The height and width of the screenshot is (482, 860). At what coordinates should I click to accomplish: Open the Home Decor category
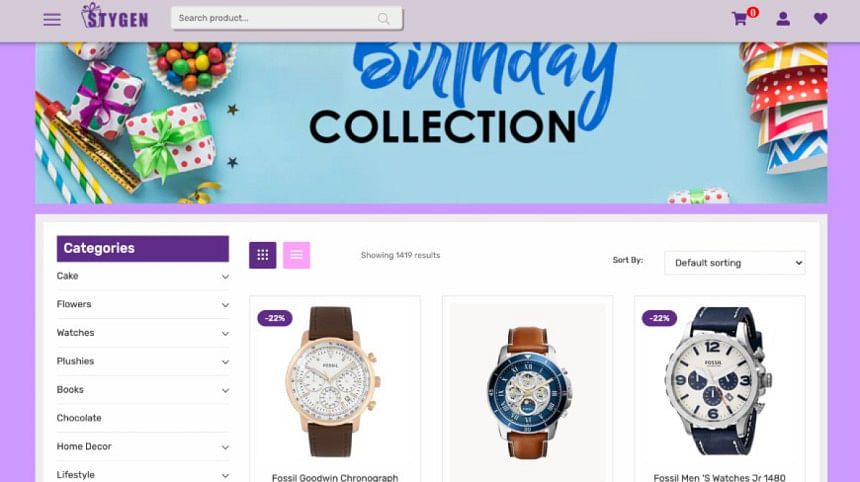84,446
